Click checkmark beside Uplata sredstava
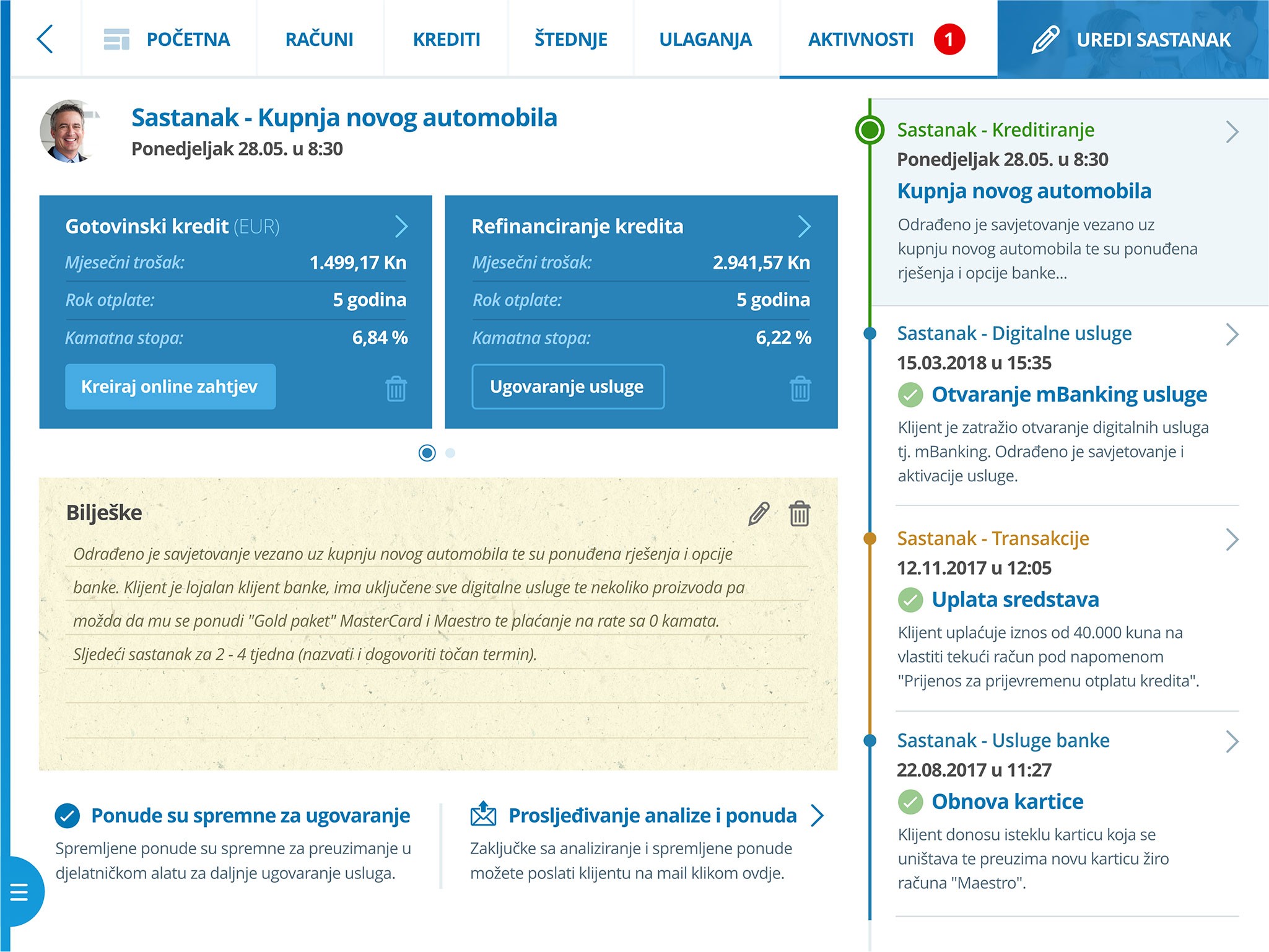The width and height of the screenshot is (1269, 952). [910, 600]
